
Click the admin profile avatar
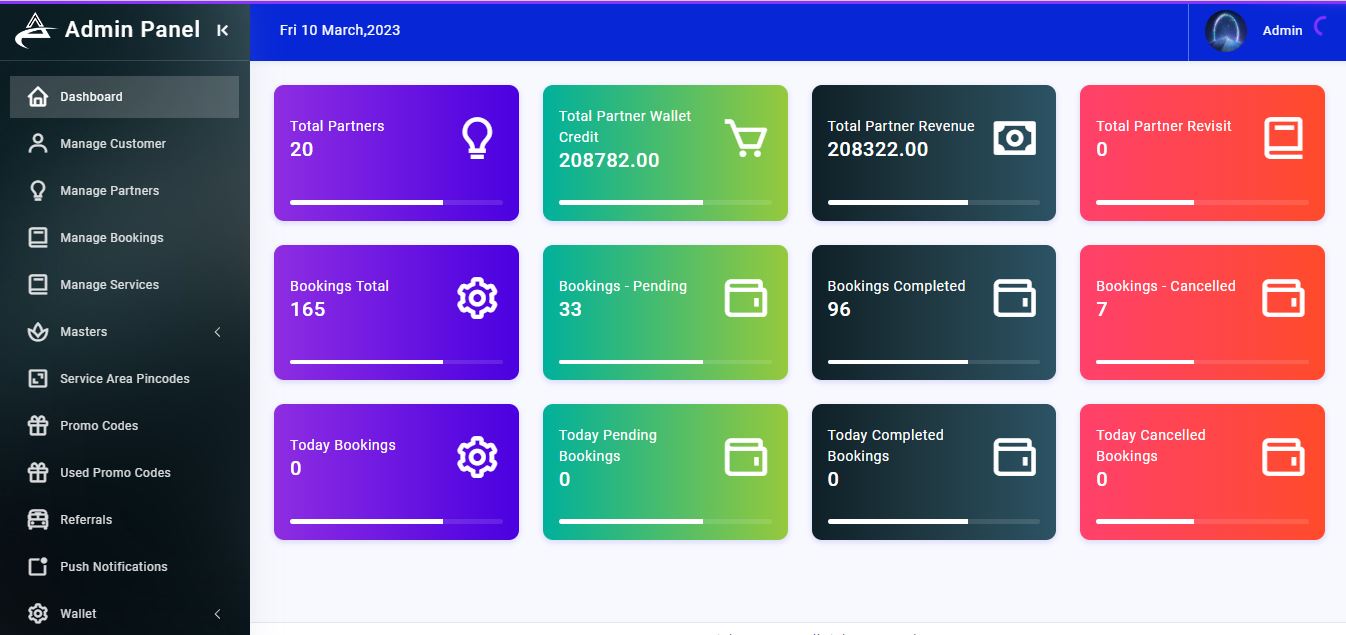tap(1225, 31)
